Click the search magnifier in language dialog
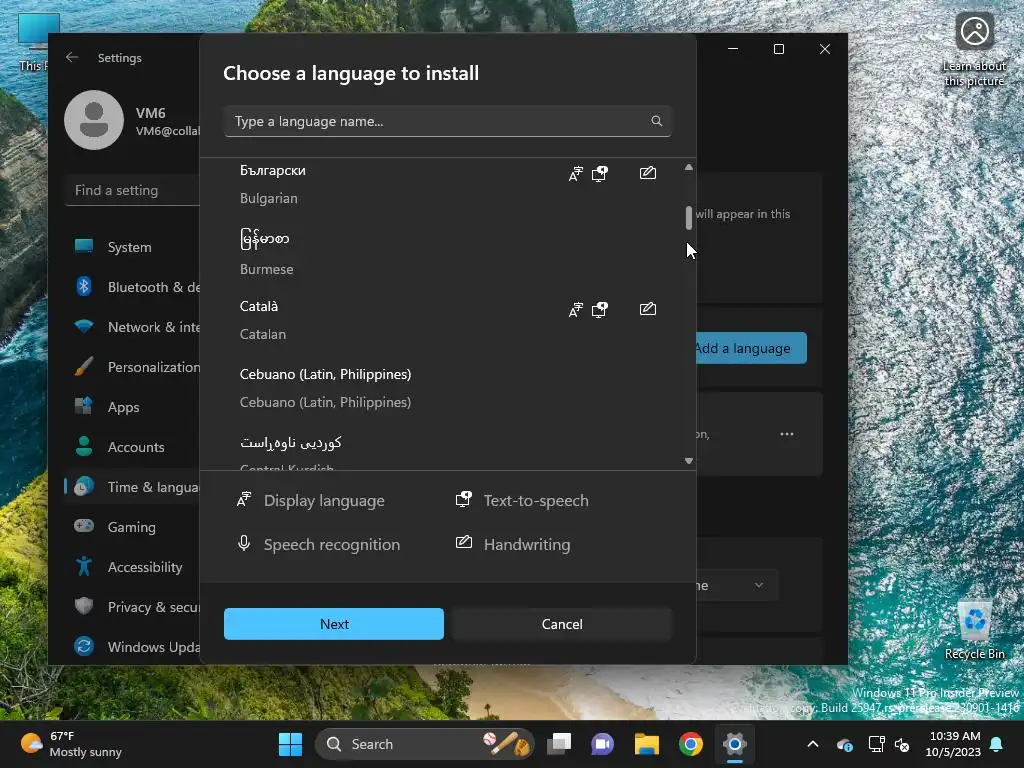 [656, 121]
